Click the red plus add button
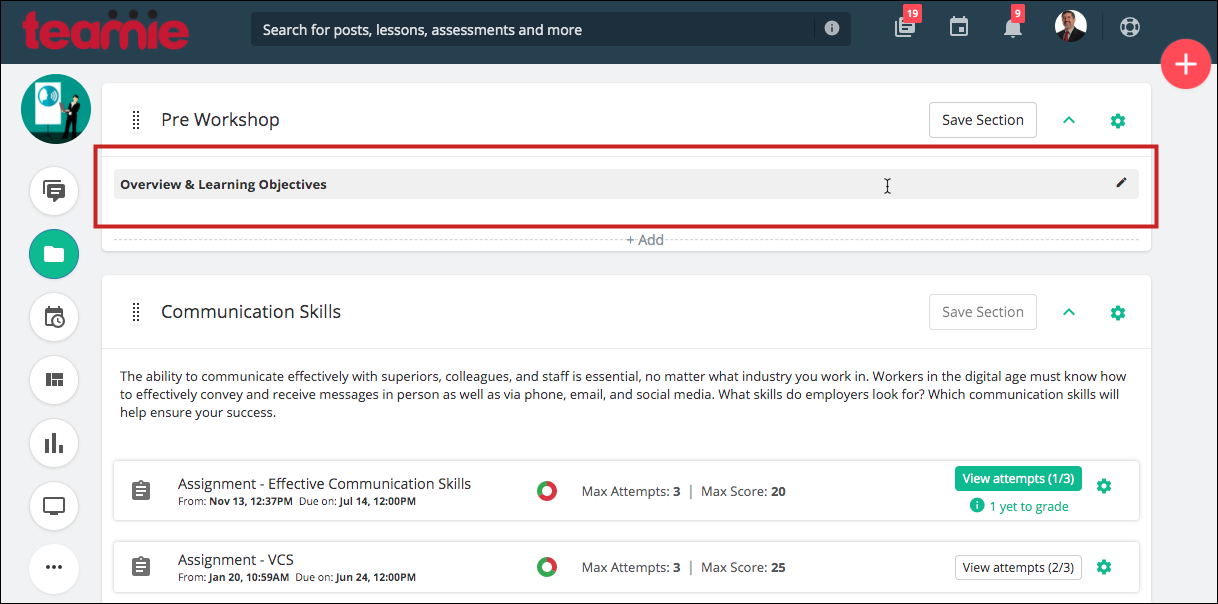This screenshot has height=604, width=1218. tap(1186, 64)
